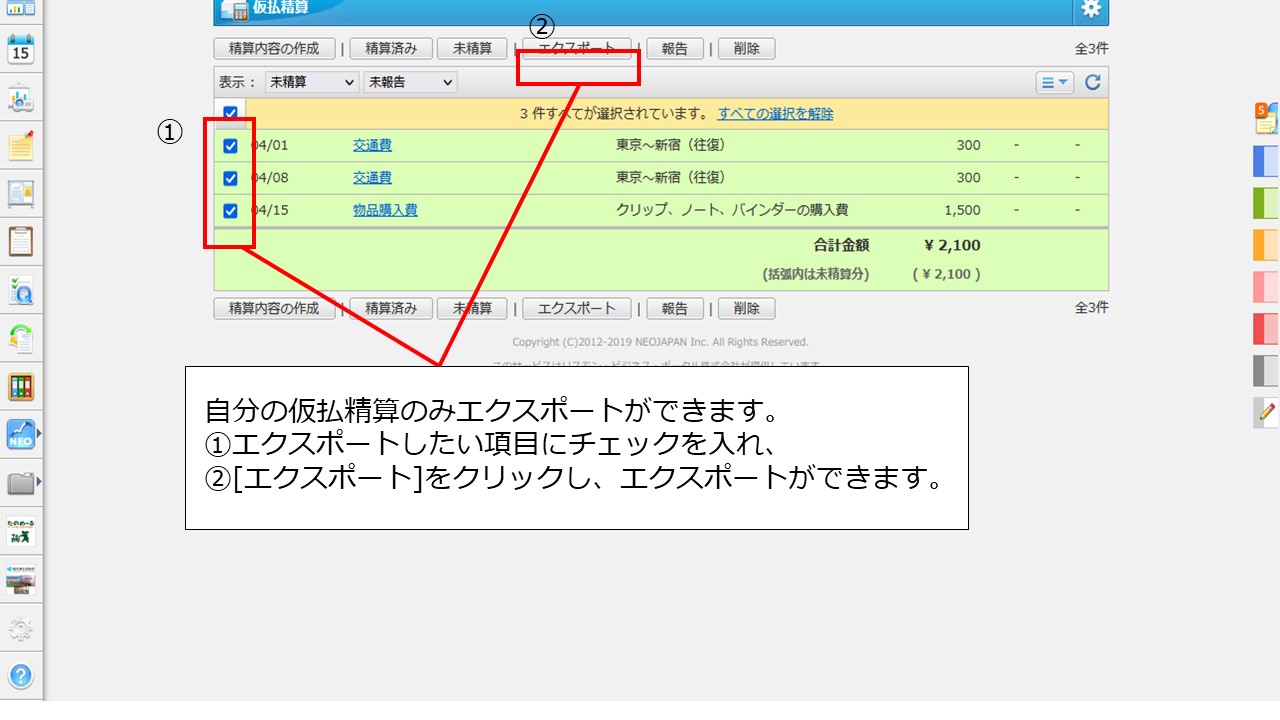Uncheck the 04/01 交通費 row checkbox
1280x720 pixels.
pyautogui.click(x=230, y=146)
